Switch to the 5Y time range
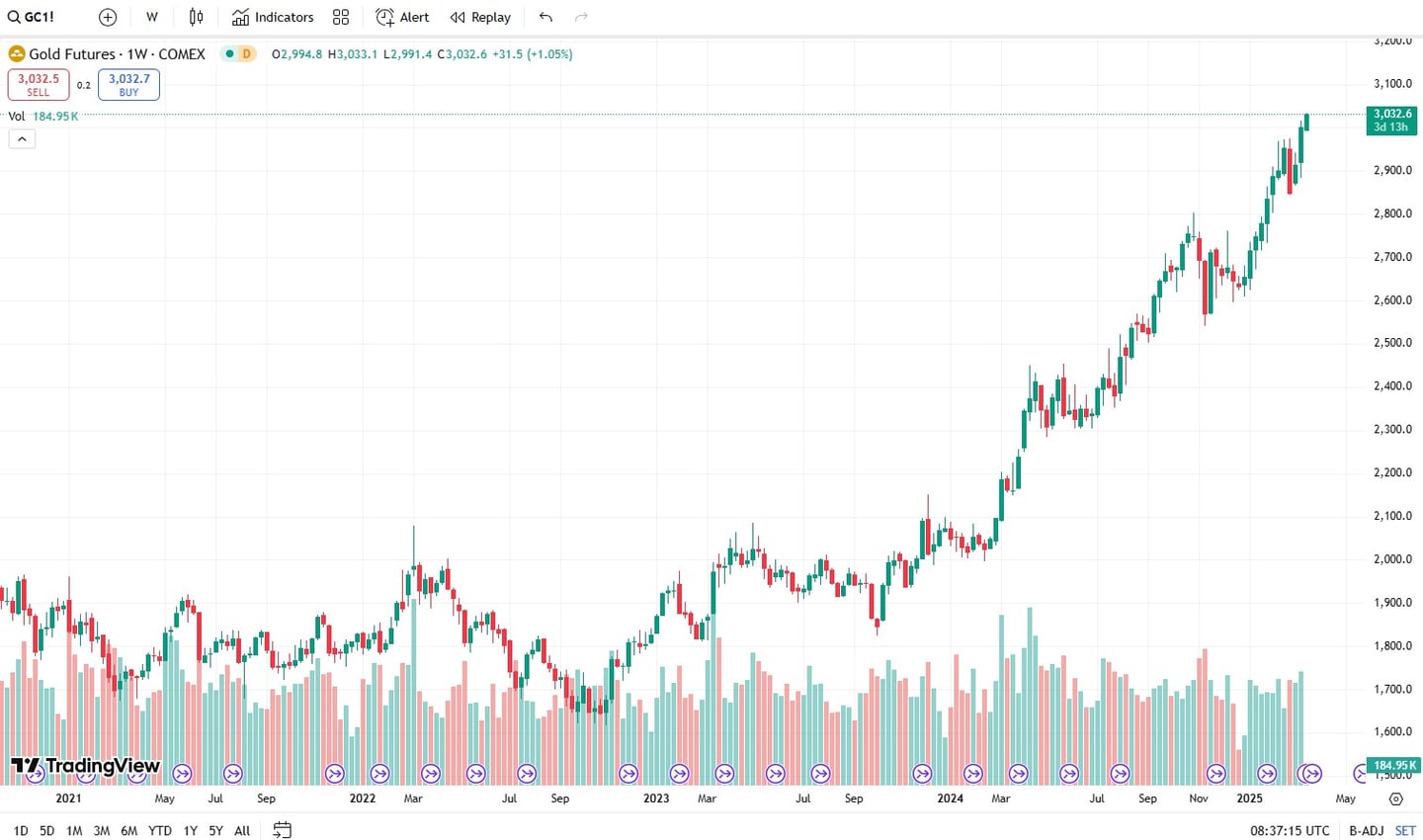 pos(215,831)
